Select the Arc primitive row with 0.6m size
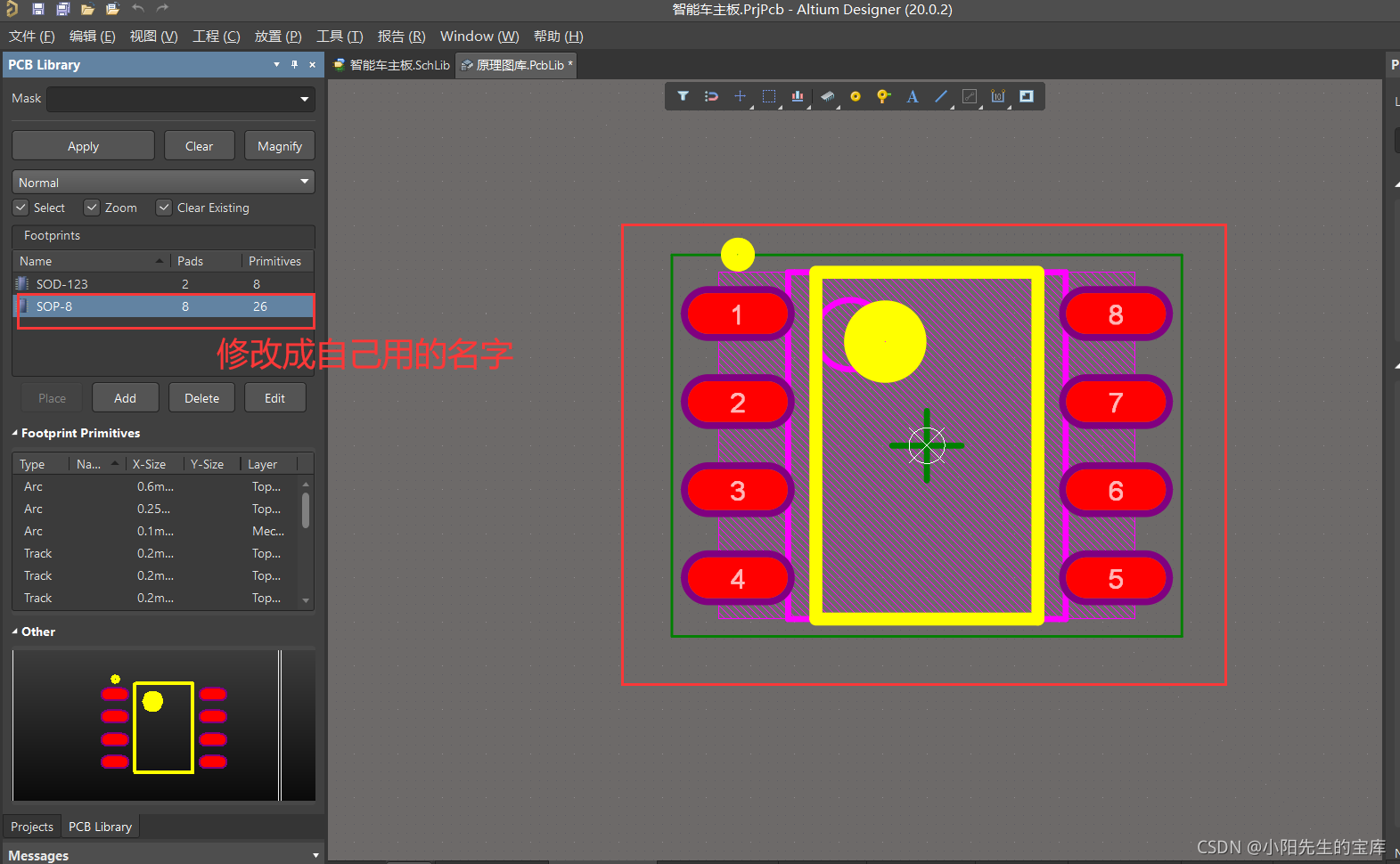 pyautogui.click(x=156, y=486)
